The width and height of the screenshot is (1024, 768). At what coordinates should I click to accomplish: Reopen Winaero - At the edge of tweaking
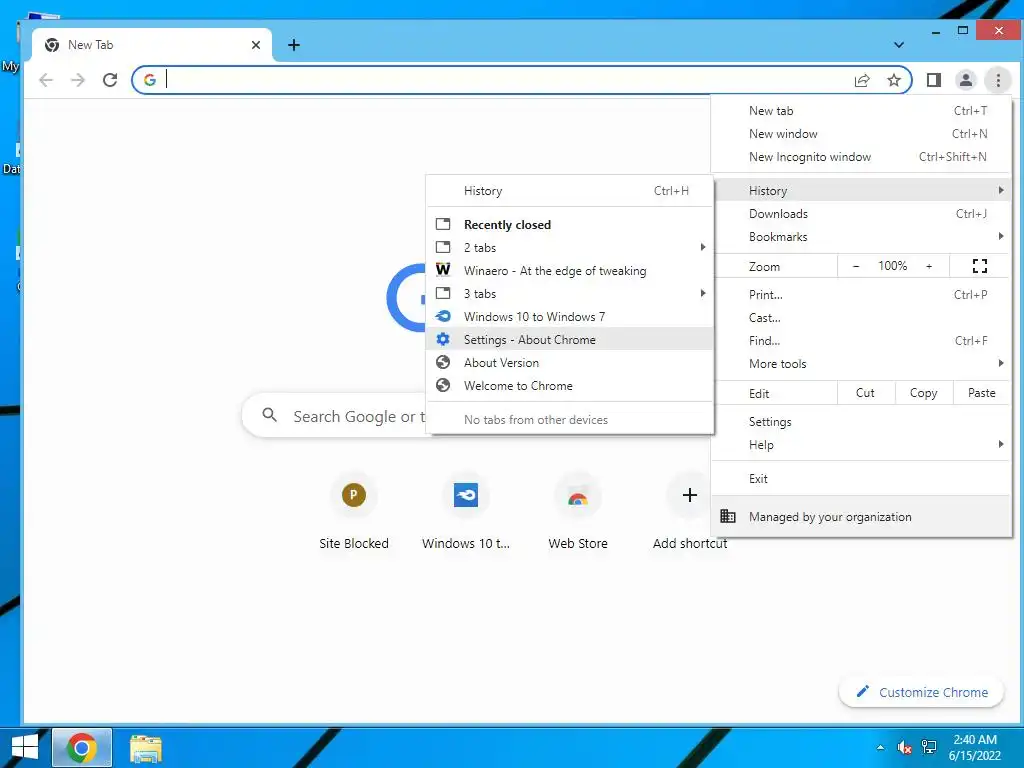point(569,270)
